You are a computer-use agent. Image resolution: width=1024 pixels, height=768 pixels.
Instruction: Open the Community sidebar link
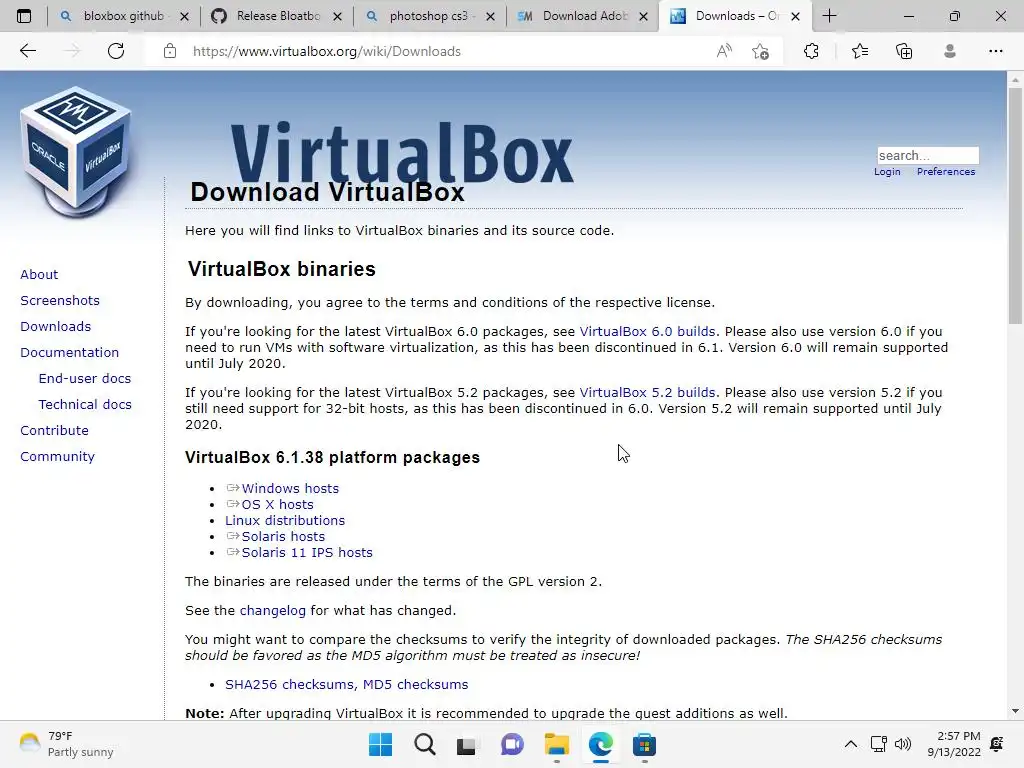tap(57, 457)
